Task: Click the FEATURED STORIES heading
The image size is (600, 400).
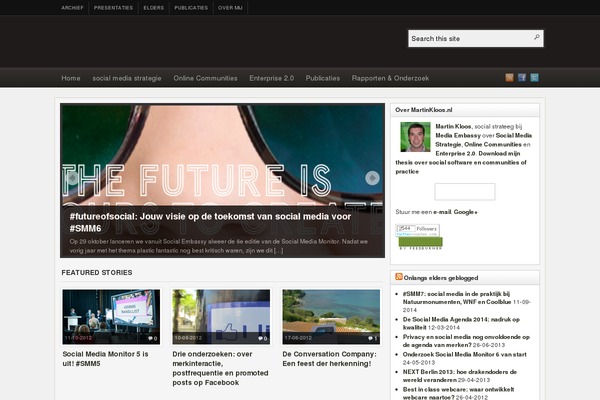Action: click(x=97, y=273)
